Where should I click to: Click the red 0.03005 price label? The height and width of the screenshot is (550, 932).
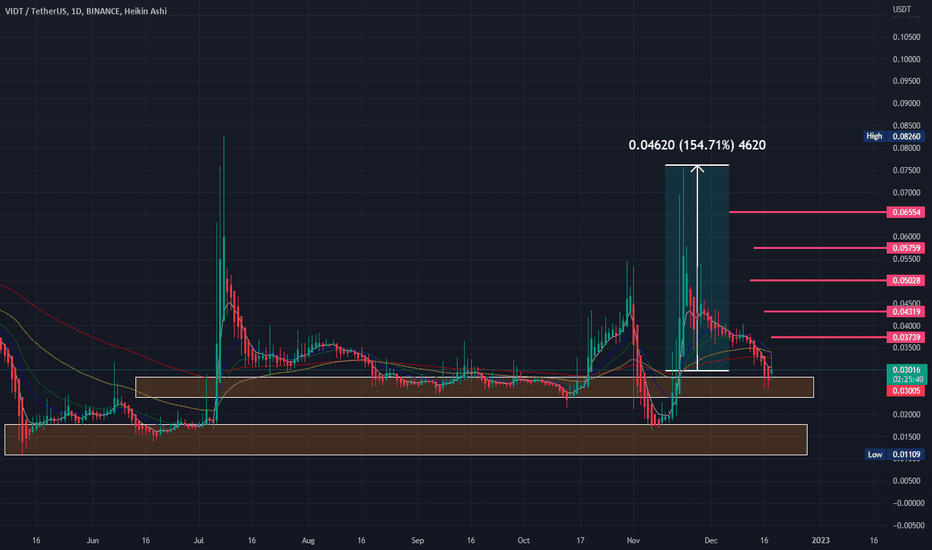pyautogui.click(x=905, y=391)
